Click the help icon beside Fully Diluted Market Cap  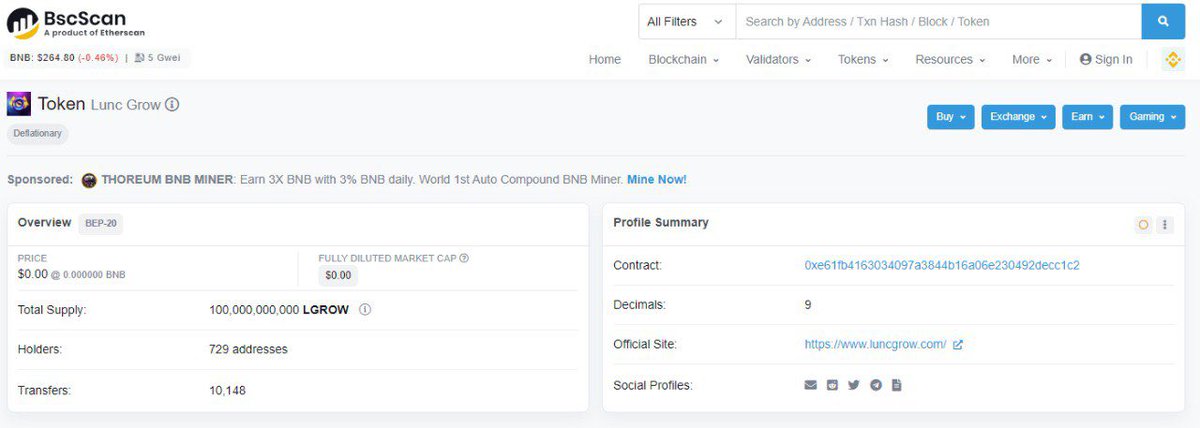(464, 258)
